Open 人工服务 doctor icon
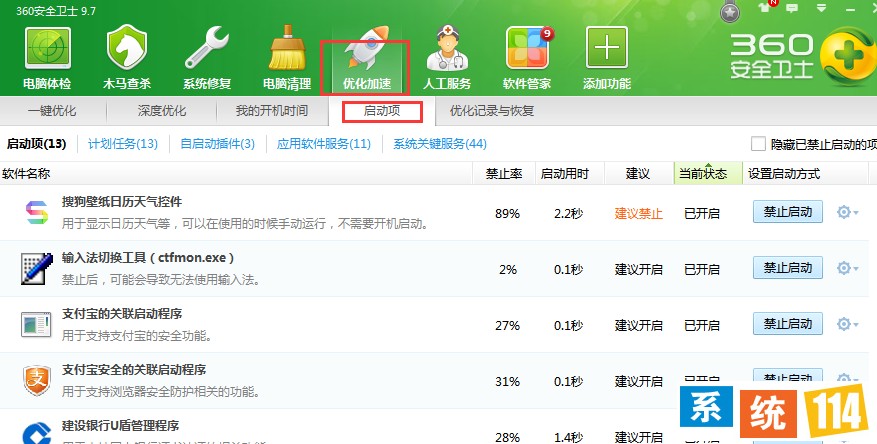Image resolution: width=877 pixels, height=444 pixels. point(446,49)
